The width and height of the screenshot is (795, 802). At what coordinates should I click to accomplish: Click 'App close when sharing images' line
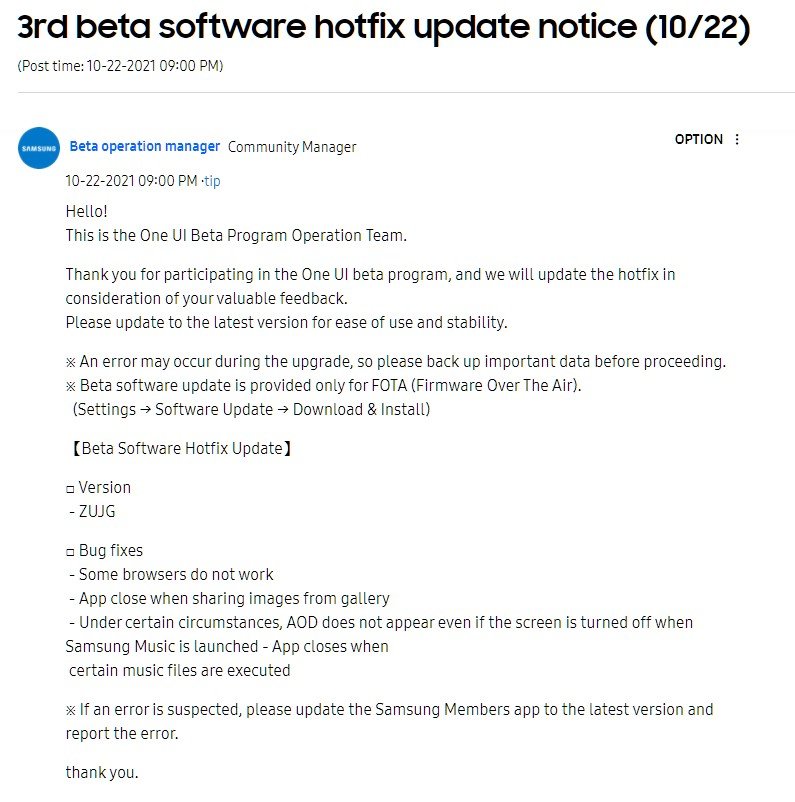click(230, 598)
